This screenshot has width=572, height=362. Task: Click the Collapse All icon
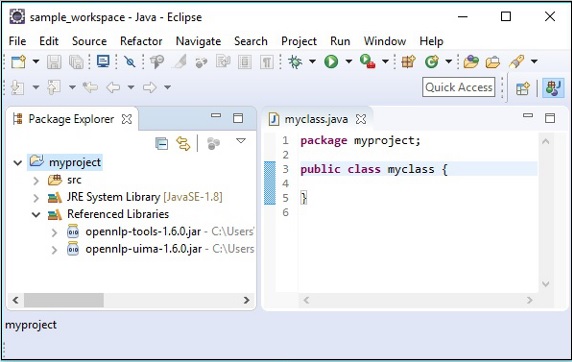[x=161, y=143]
